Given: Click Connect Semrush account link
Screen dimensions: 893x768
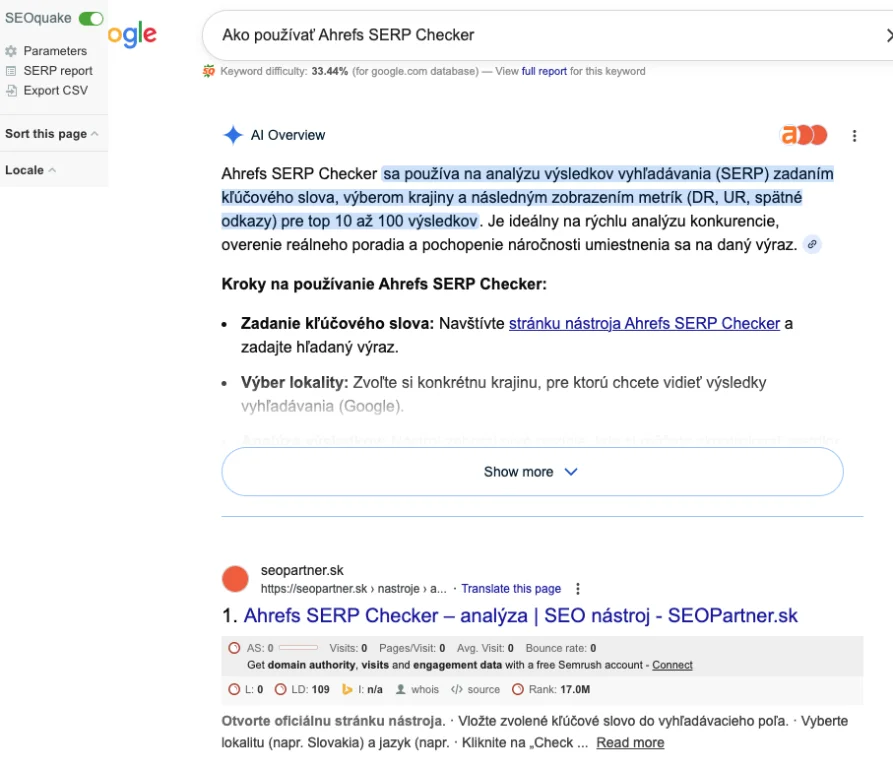Looking at the screenshot, I should tap(672, 665).
